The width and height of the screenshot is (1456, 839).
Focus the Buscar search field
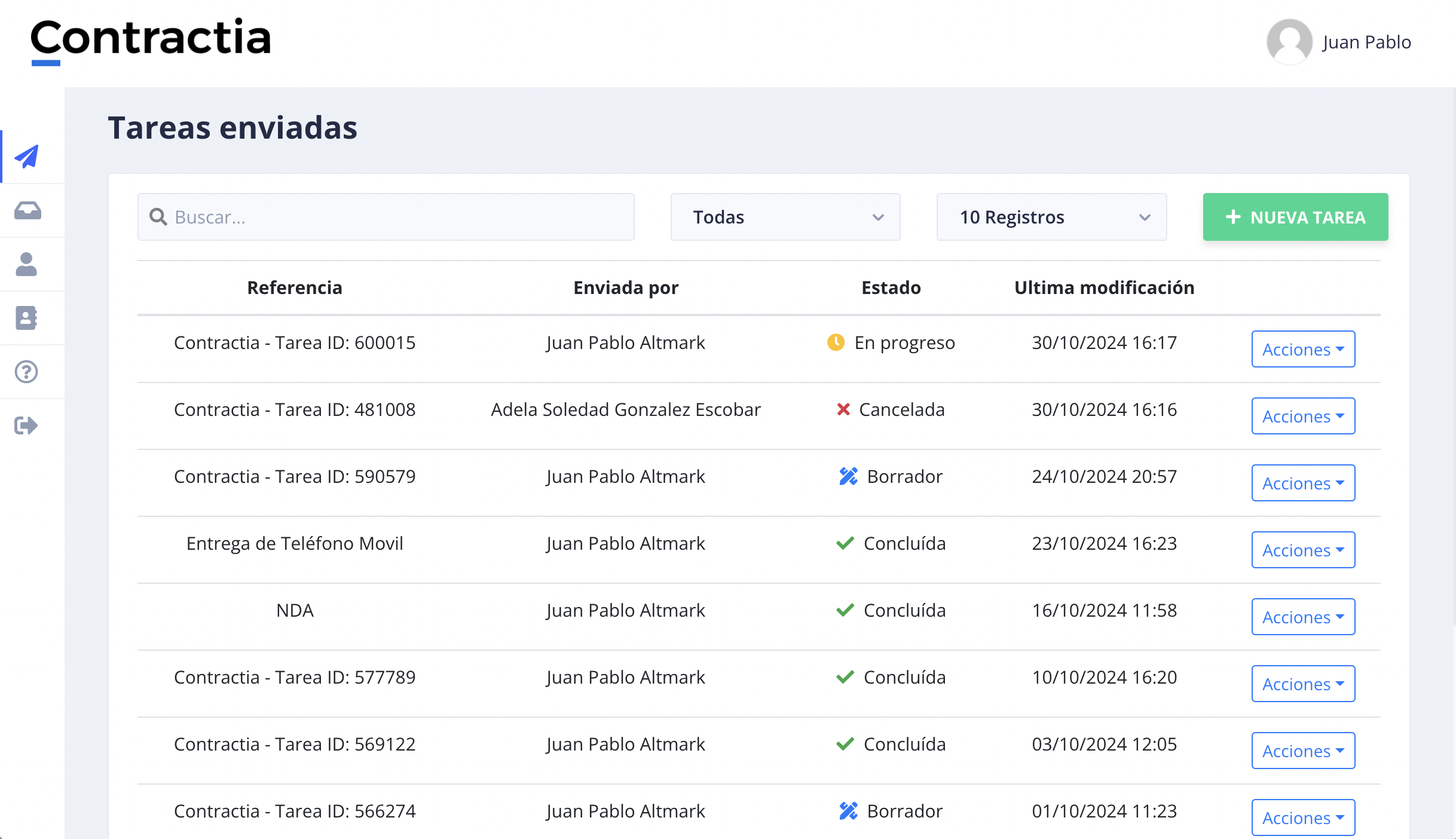394,217
